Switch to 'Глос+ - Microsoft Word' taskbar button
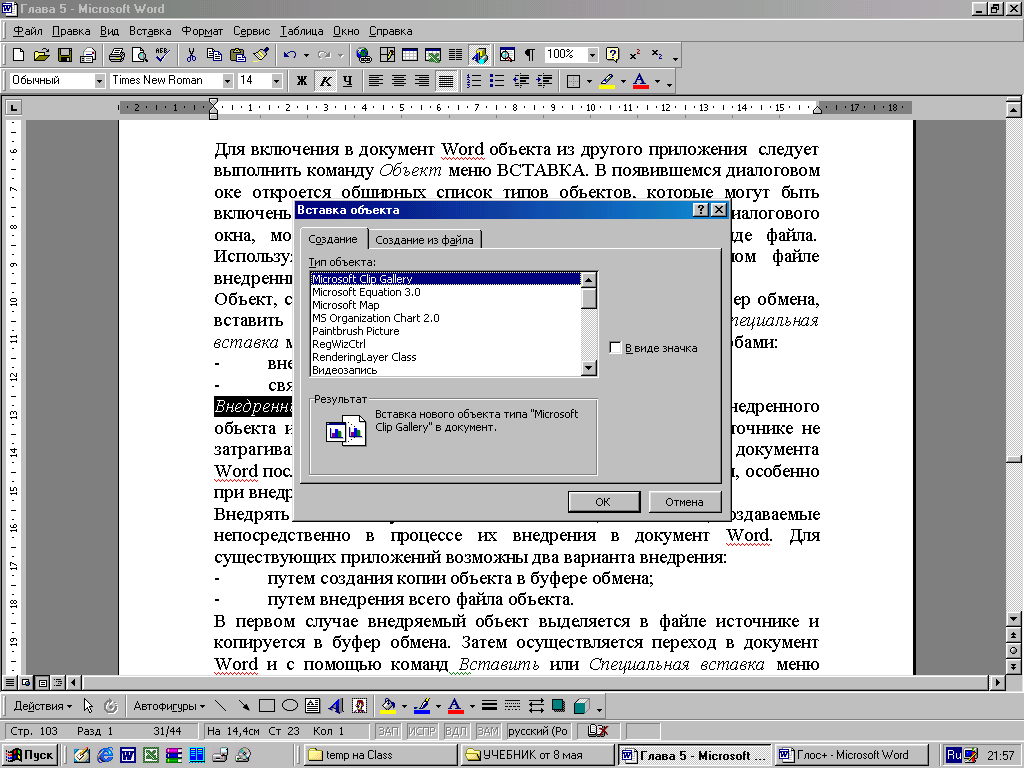 (x=852, y=755)
